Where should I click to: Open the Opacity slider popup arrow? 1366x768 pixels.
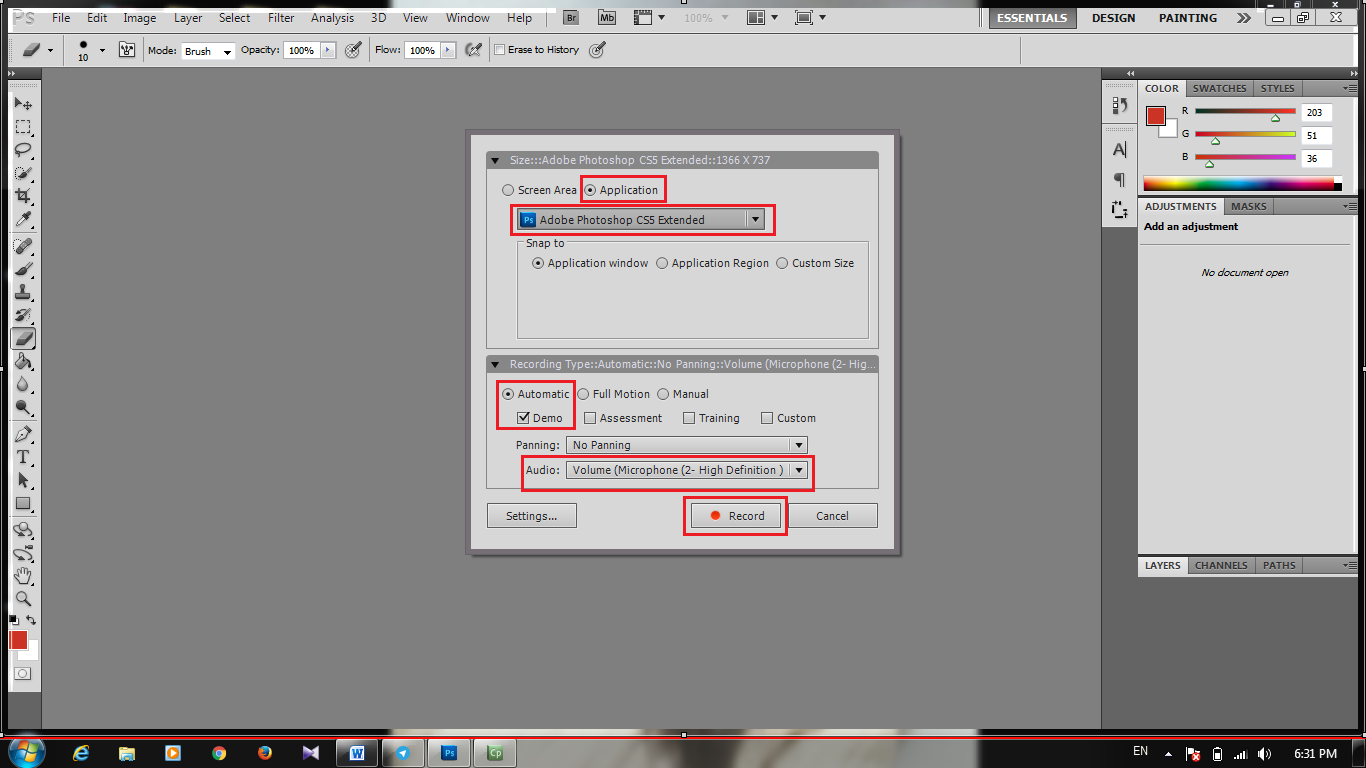coord(327,50)
